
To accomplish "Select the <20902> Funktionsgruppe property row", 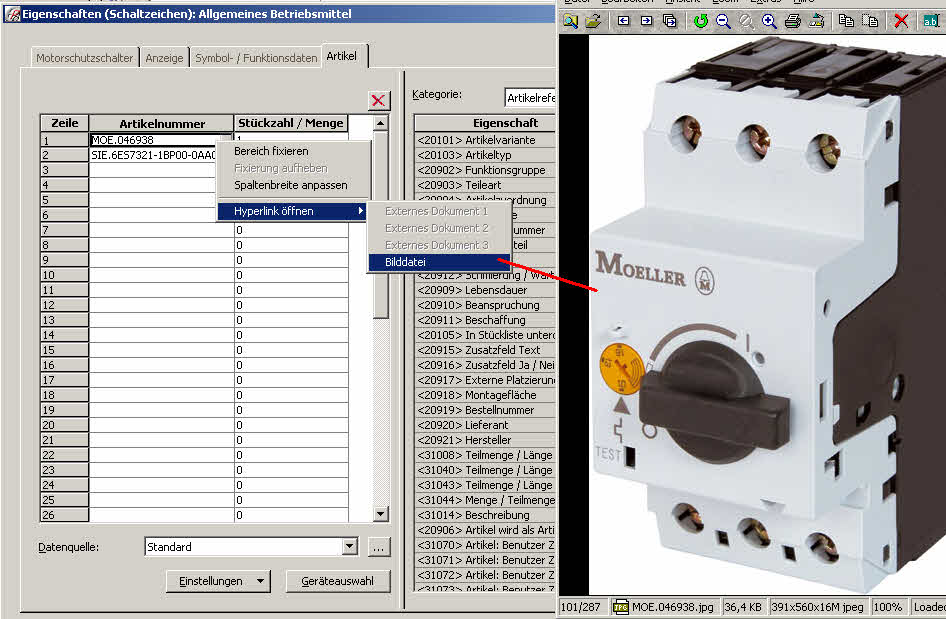I will coord(485,170).
